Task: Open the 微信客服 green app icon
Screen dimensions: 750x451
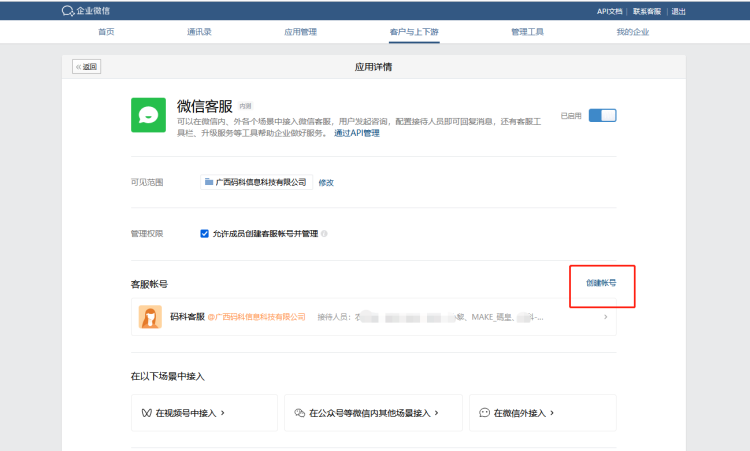Action: pos(148,115)
